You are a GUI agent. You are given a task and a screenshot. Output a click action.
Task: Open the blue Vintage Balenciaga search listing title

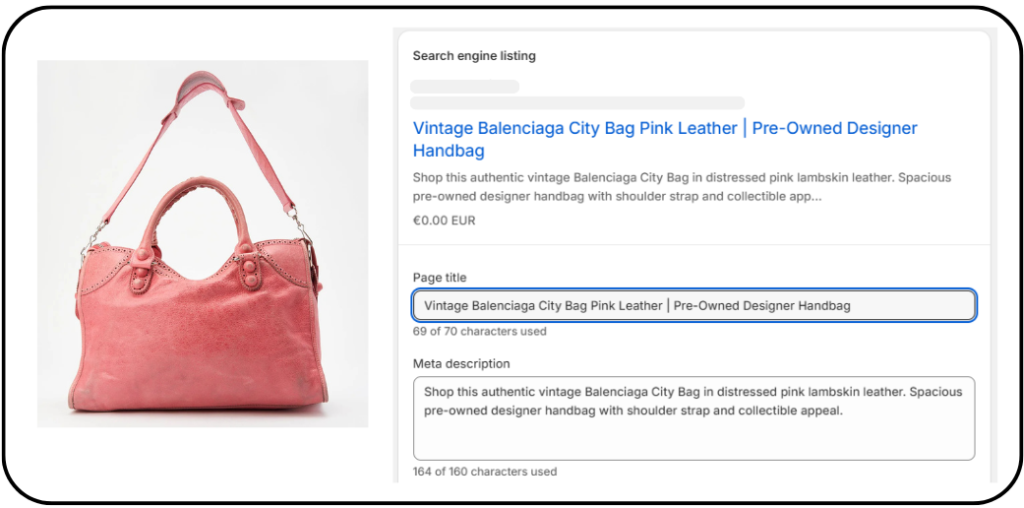pos(665,139)
